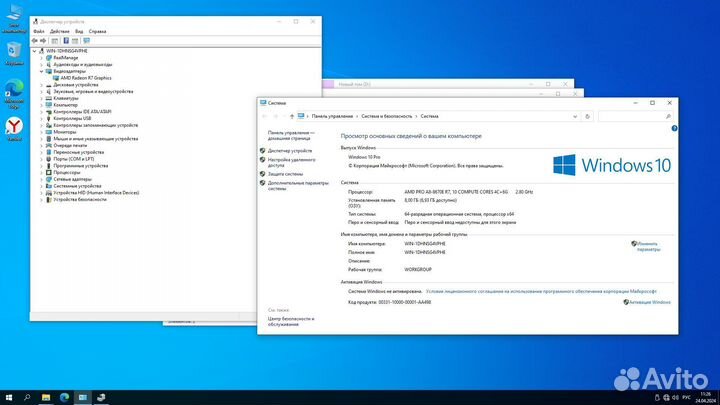The width and height of the screenshot is (720, 405).
Task: Click the network icon in the system tray
Action: point(666,398)
